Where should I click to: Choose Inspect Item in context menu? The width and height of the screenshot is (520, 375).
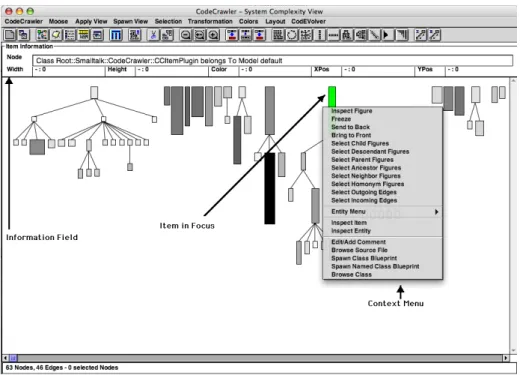coord(383,223)
